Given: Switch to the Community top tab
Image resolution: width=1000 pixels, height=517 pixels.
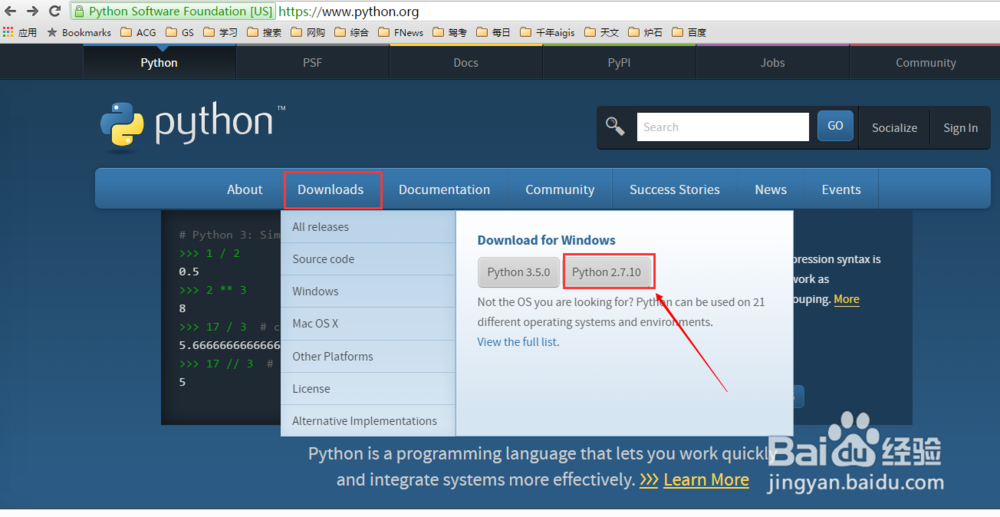Looking at the screenshot, I should click(x=925, y=62).
